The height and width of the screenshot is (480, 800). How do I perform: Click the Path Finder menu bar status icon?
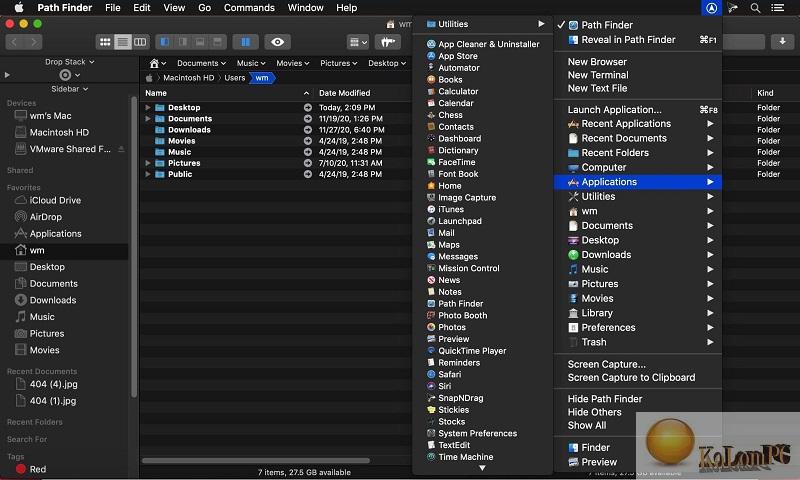(x=711, y=8)
